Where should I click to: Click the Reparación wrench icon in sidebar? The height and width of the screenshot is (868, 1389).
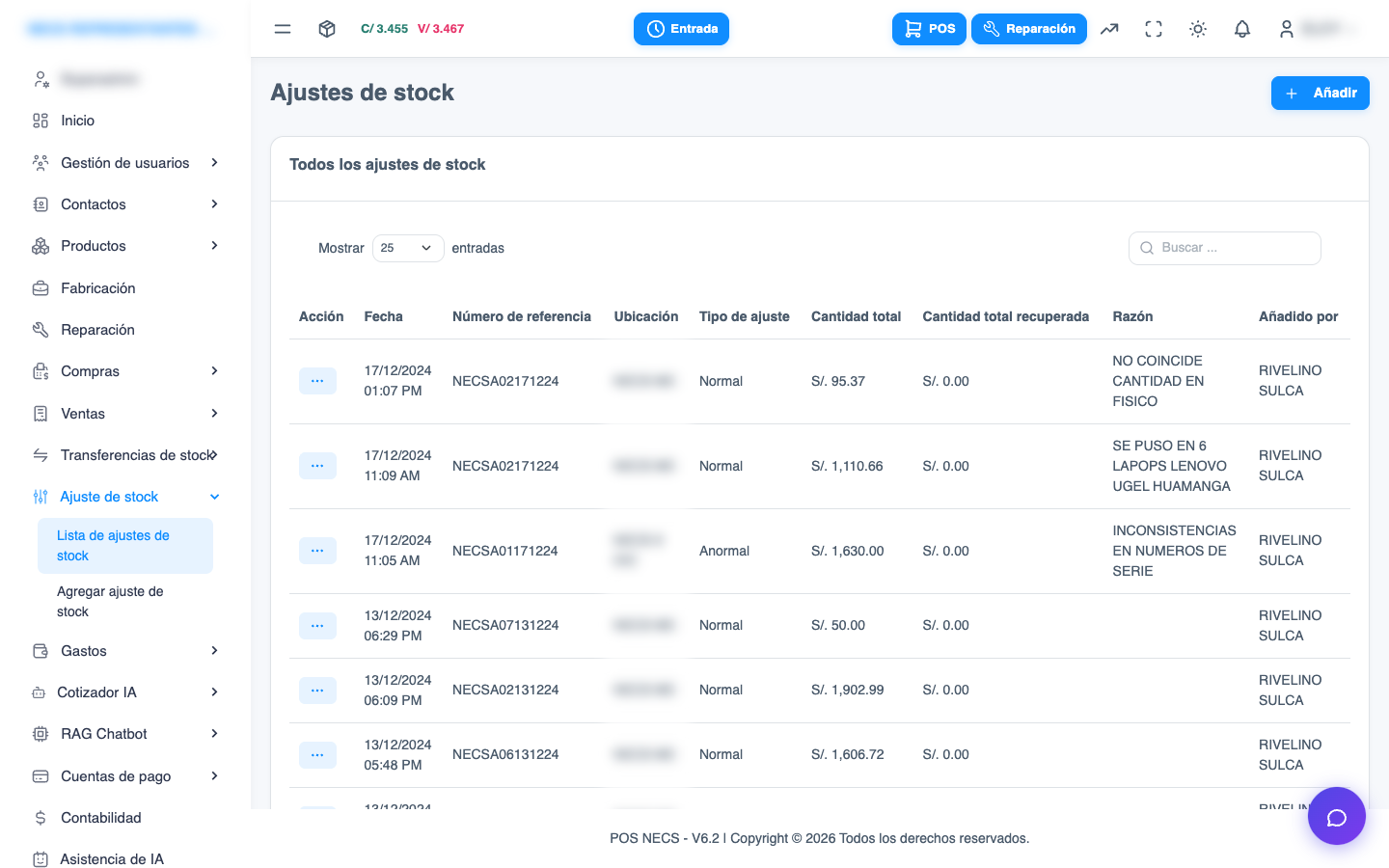(41, 330)
